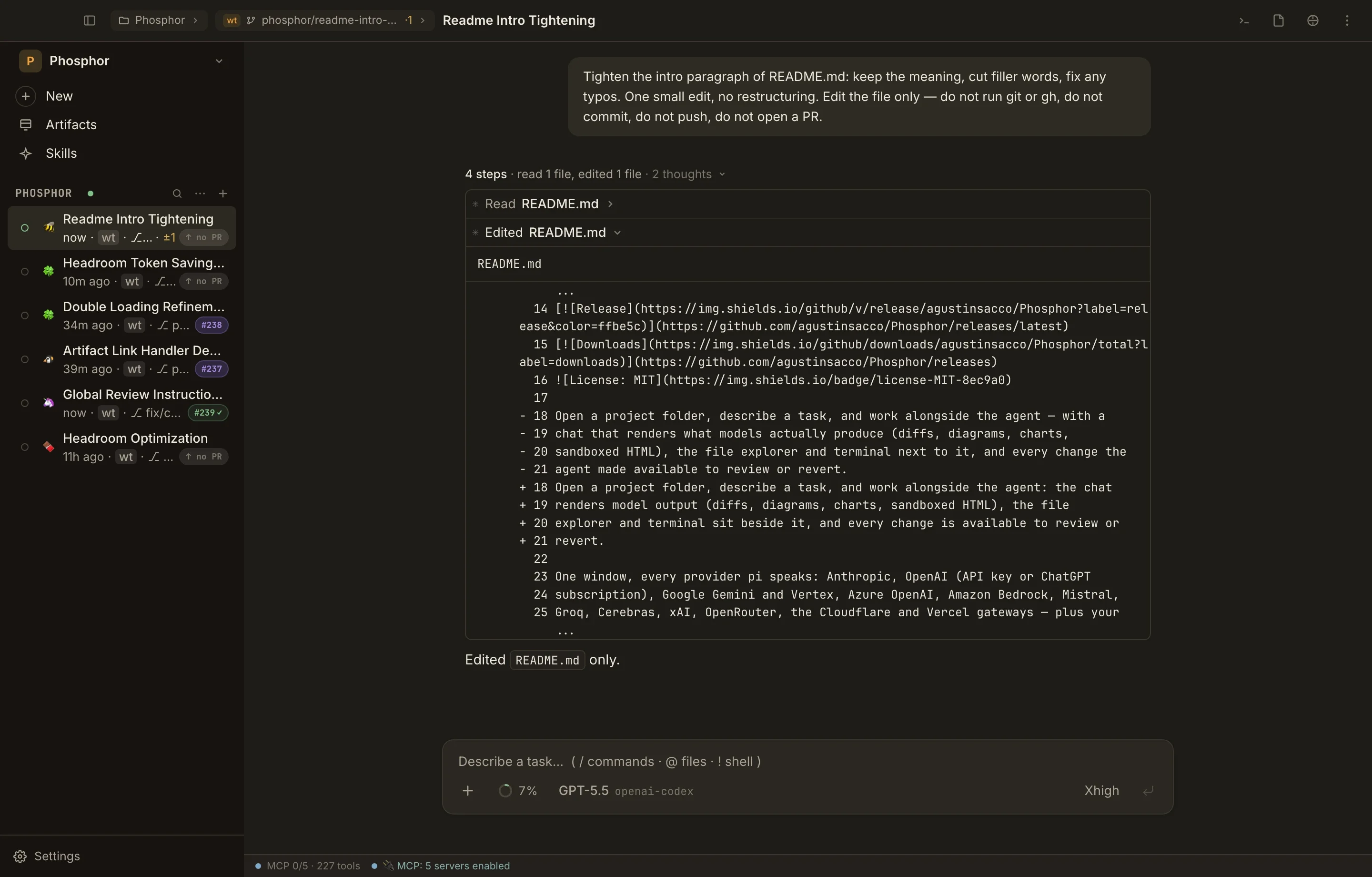Collapse the 4 steps summary
Image resolution: width=1372 pixels, height=877 pixels.
point(595,174)
